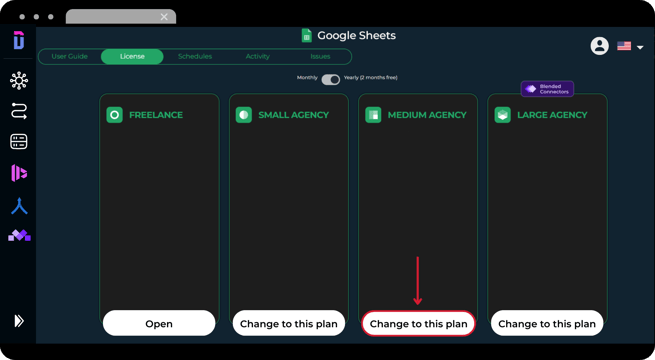Click Open button on Freelance plan
Viewport: 655px width, 360px height.
pyautogui.click(x=159, y=323)
